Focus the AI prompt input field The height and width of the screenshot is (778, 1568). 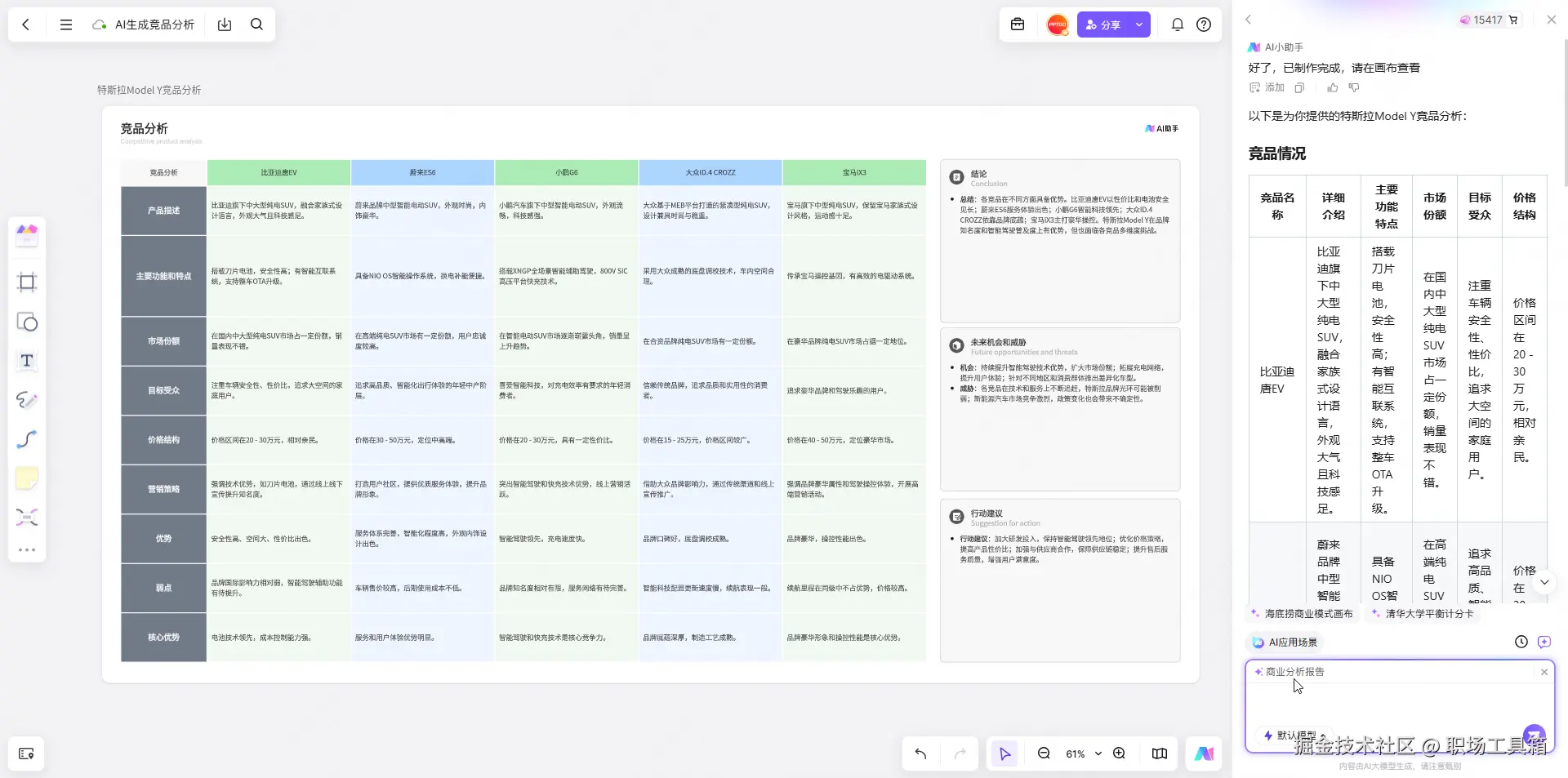[x=1399, y=704]
